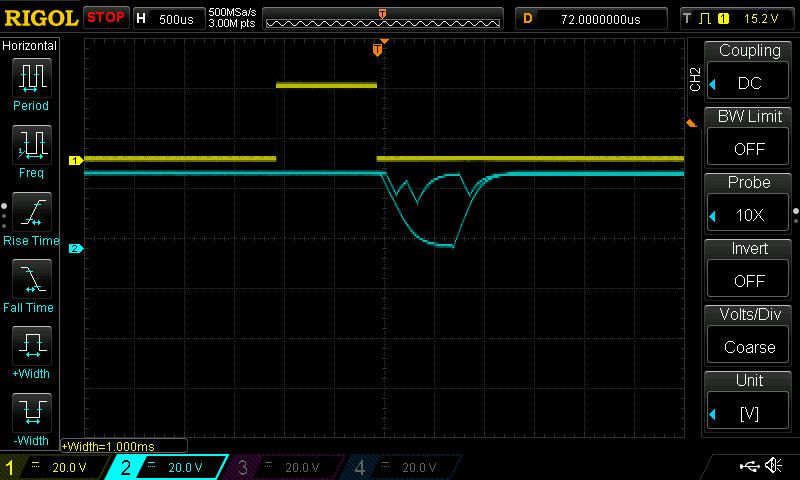Toggle the Invert OFF setting
The image size is (800, 480).
coord(748,281)
